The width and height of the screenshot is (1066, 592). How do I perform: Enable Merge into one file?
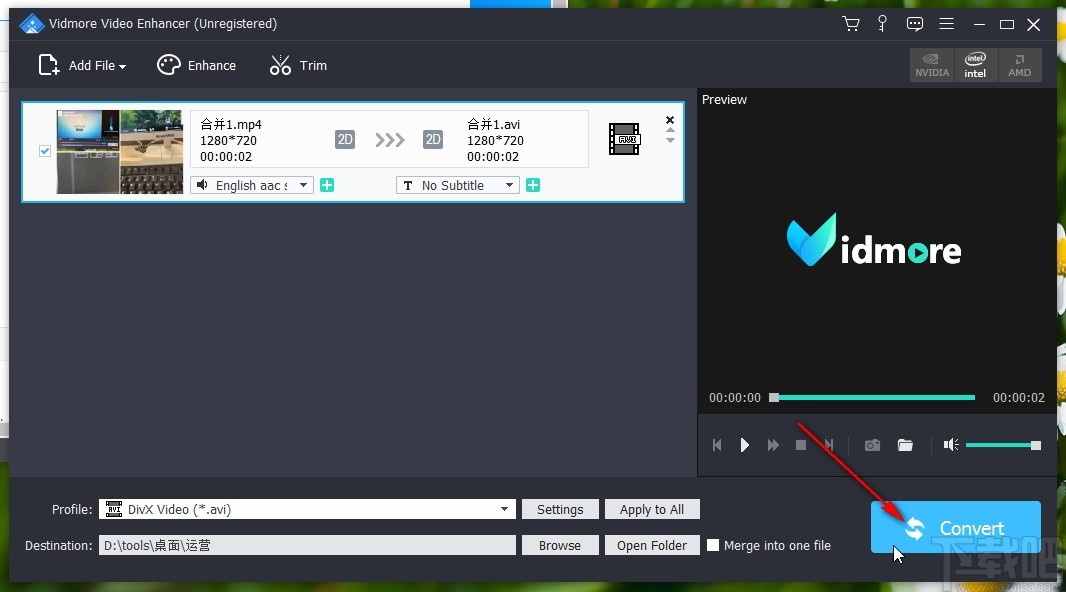[x=713, y=545]
